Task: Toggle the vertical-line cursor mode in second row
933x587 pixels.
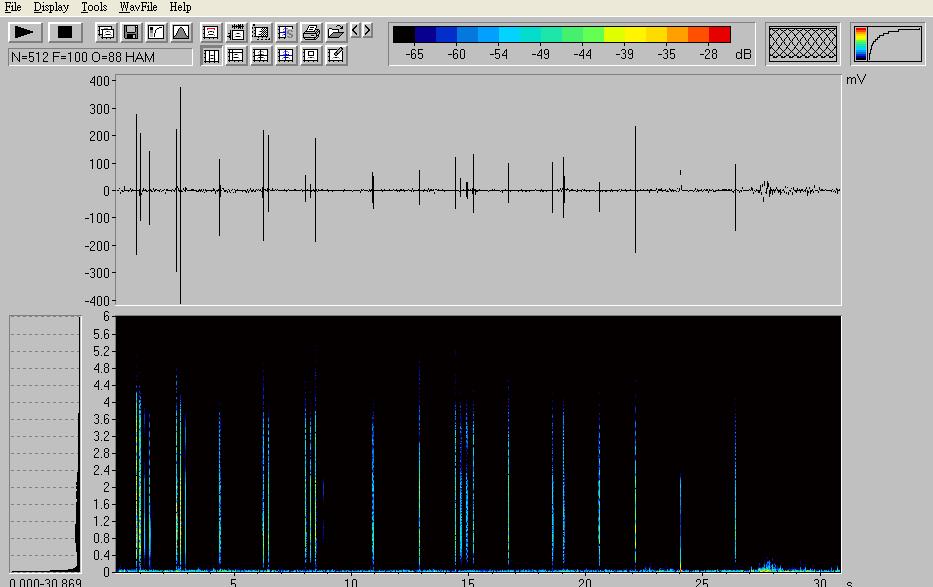Action: click(x=211, y=56)
